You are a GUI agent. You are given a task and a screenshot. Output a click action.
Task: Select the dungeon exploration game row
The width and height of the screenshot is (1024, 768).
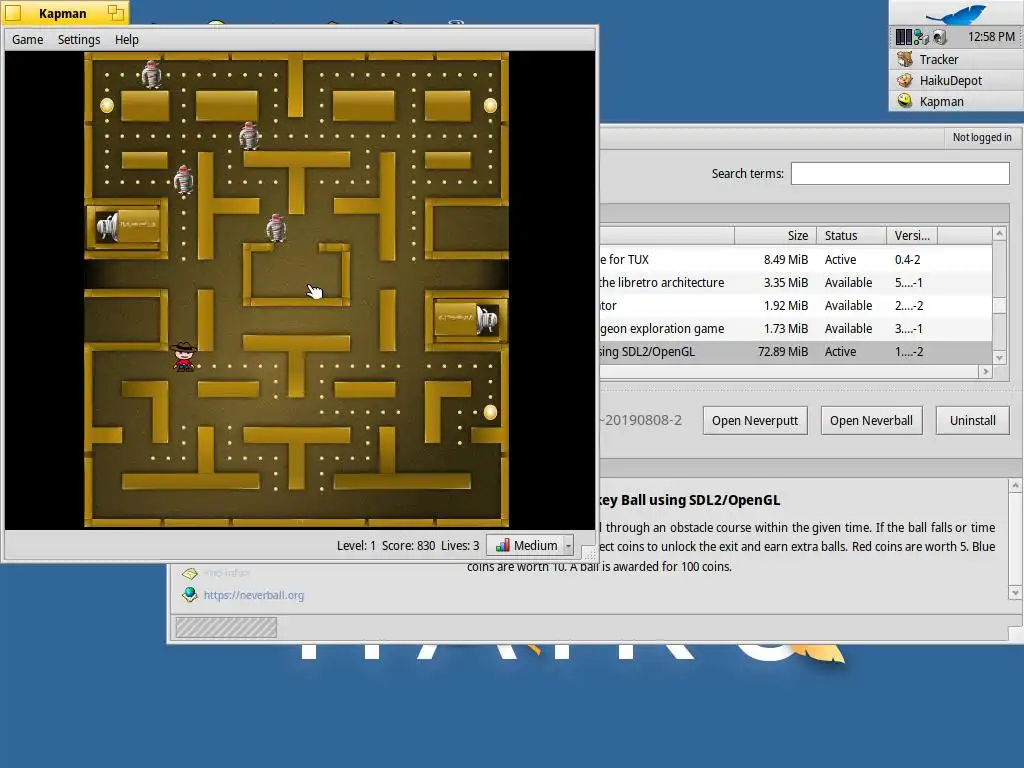[x=795, y=328]
